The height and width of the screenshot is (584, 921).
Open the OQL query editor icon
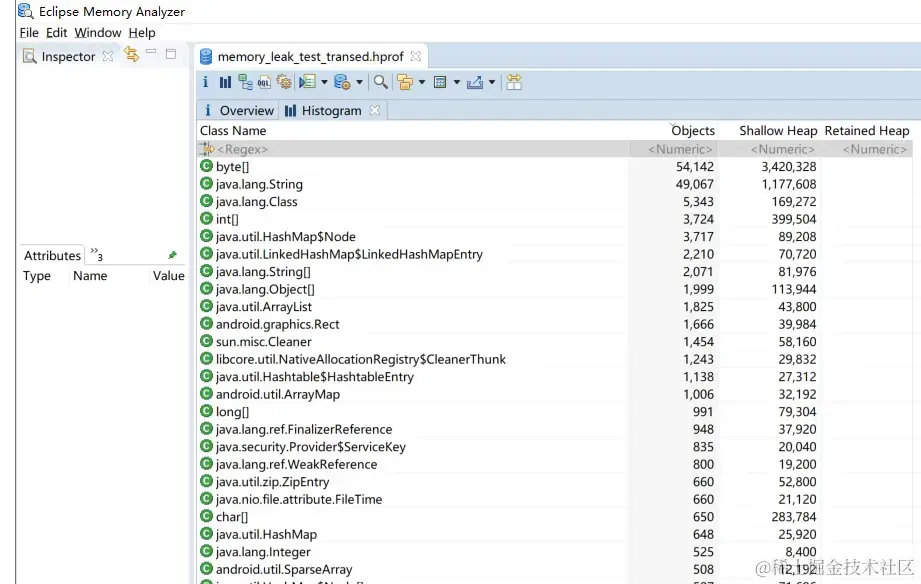264,82
